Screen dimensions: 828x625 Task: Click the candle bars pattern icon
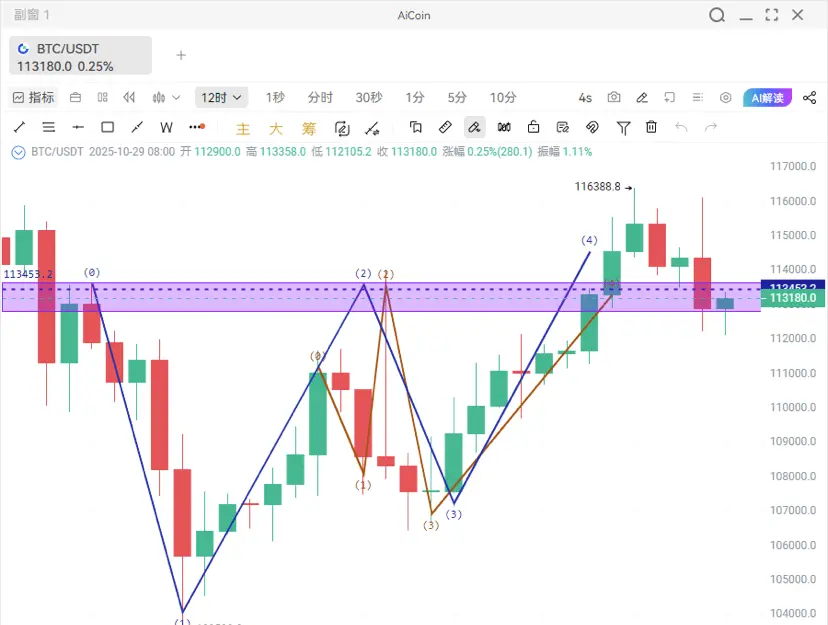point(504,127)
